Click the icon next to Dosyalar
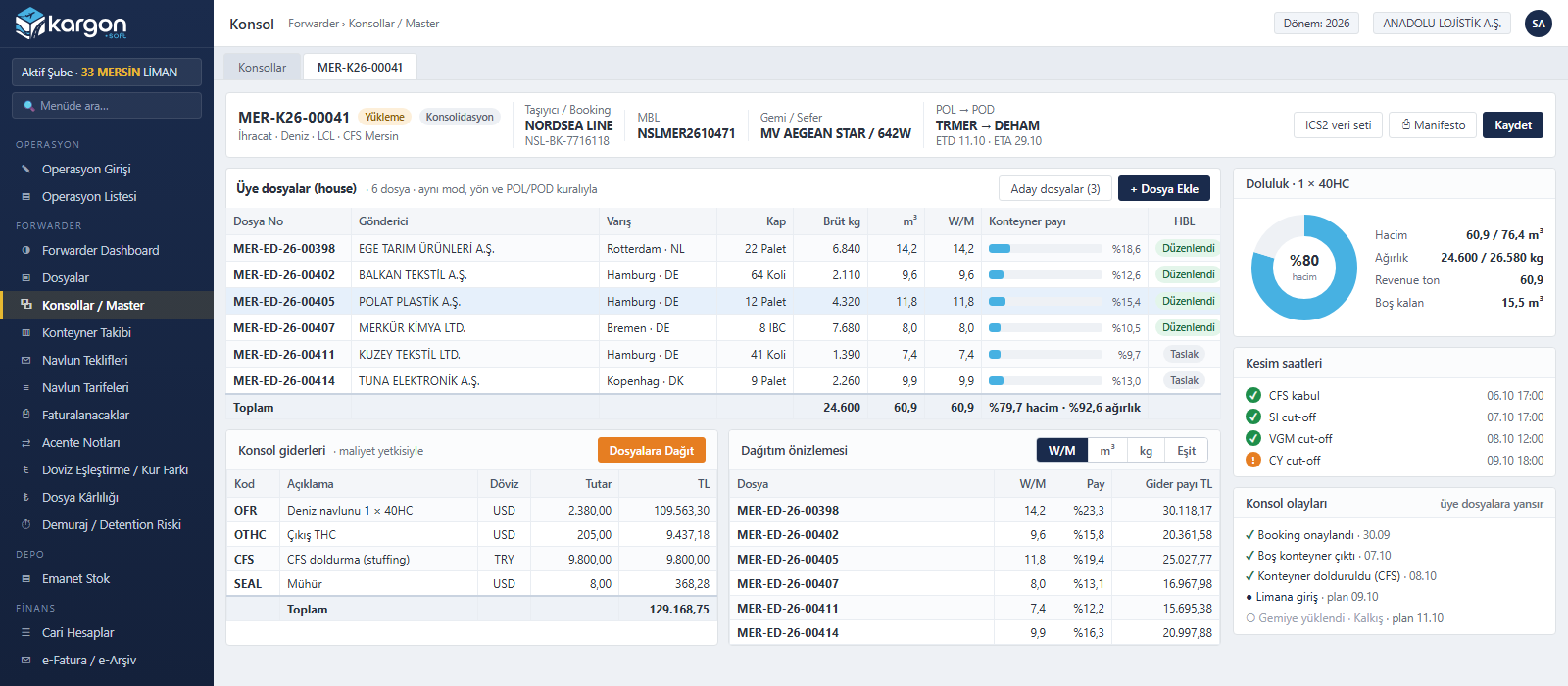This screenshot has width=1568, height=686. tap(26, 278)
